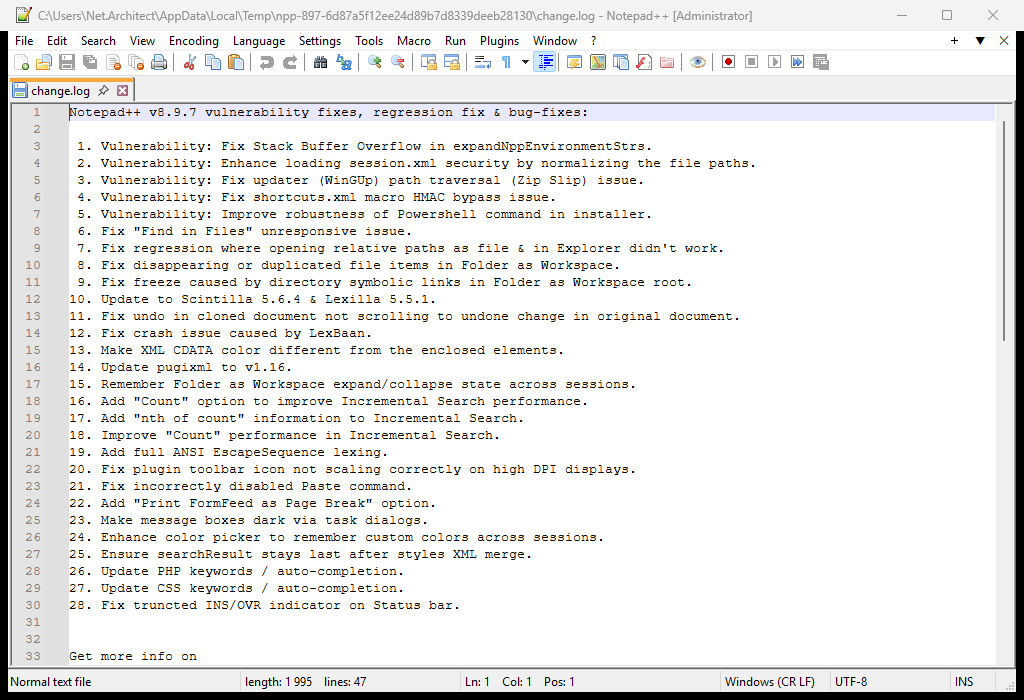Open the Windows (CR LF) EOL selector
This screenshot has width=1024, height=700.
pos(770,682)
